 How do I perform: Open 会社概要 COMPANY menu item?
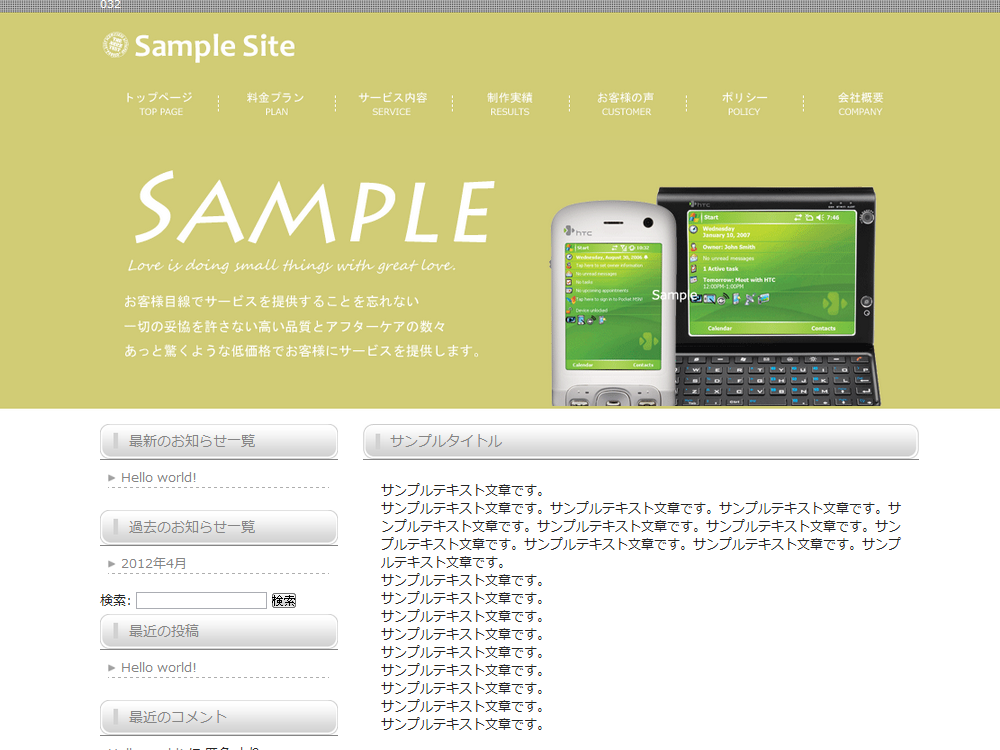pos(860,104)
